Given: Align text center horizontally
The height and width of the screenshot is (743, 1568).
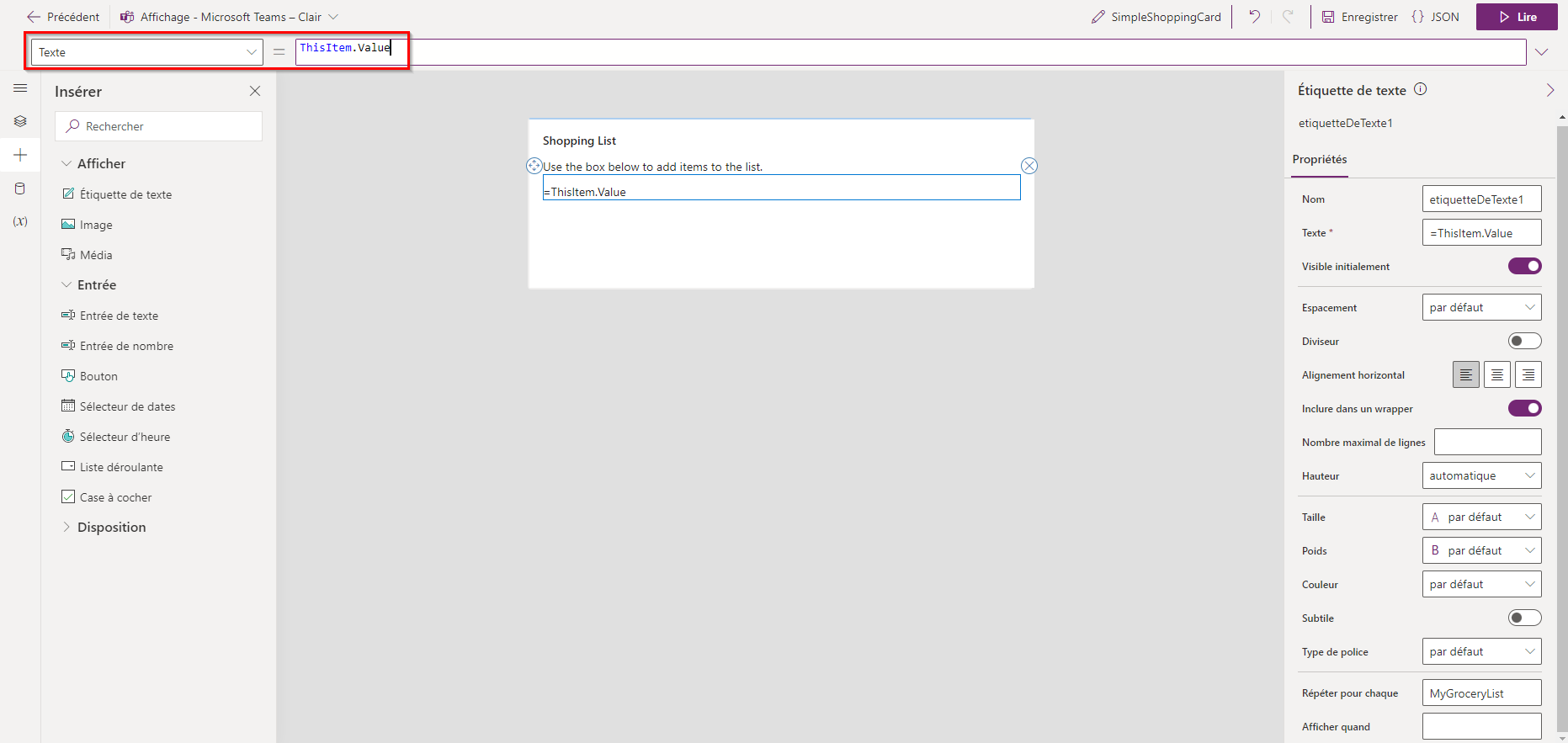Looking at the screenshot, I should click(1497, 374).
